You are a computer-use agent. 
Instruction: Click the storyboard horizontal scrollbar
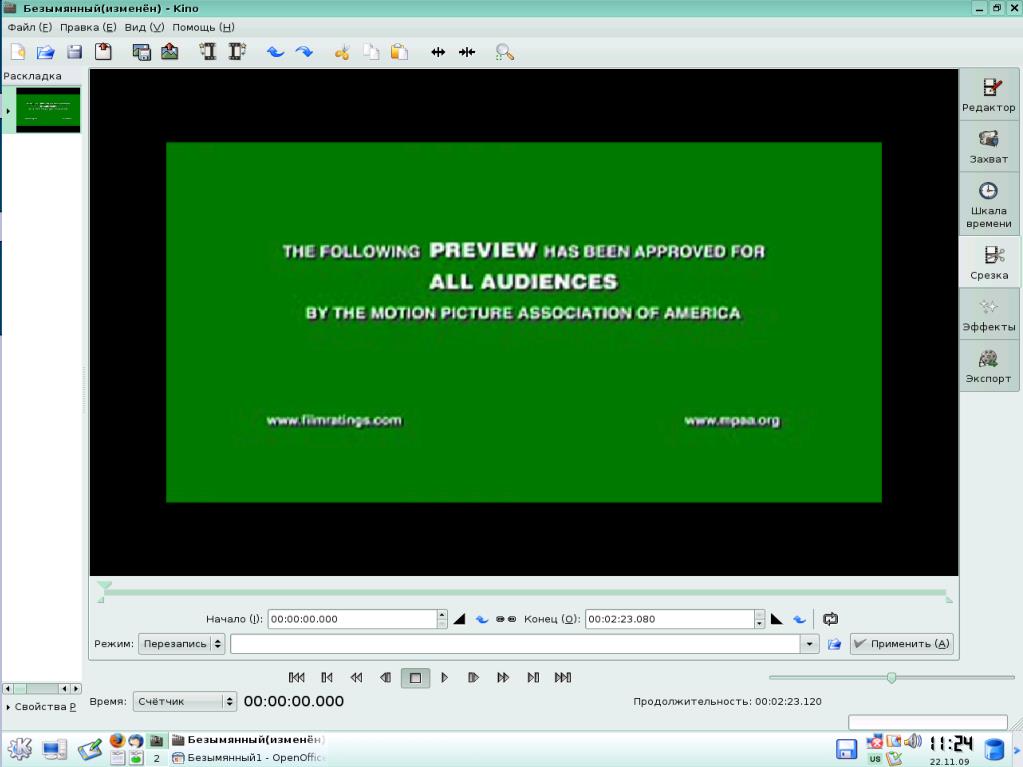pyautogui.click(x=42, y=688)
